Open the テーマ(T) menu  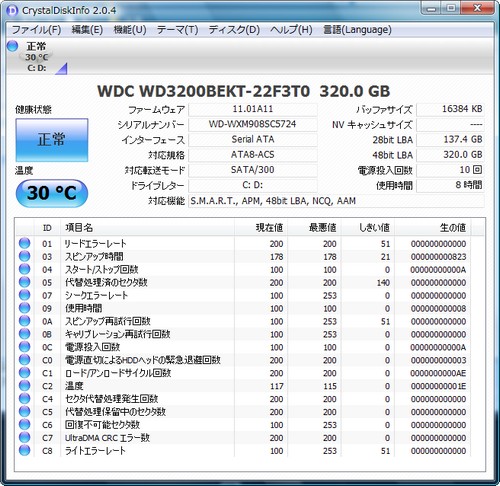[177, 30]
